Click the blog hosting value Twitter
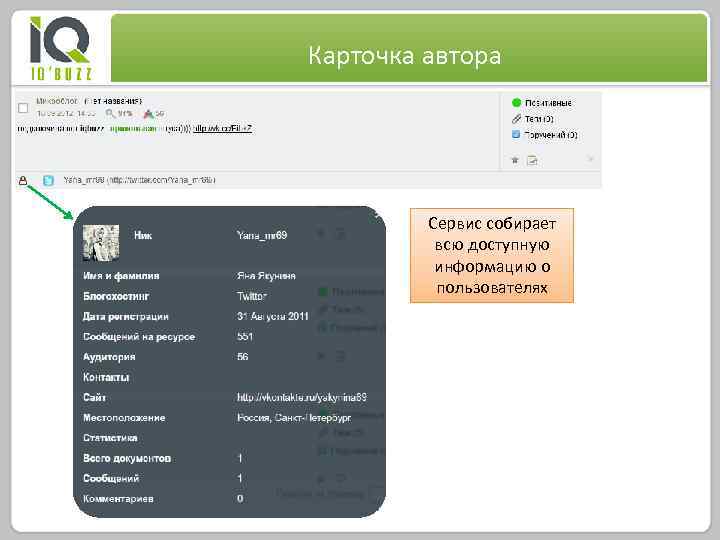The height and width of the screenshot is (540, 720). (252, 296)
